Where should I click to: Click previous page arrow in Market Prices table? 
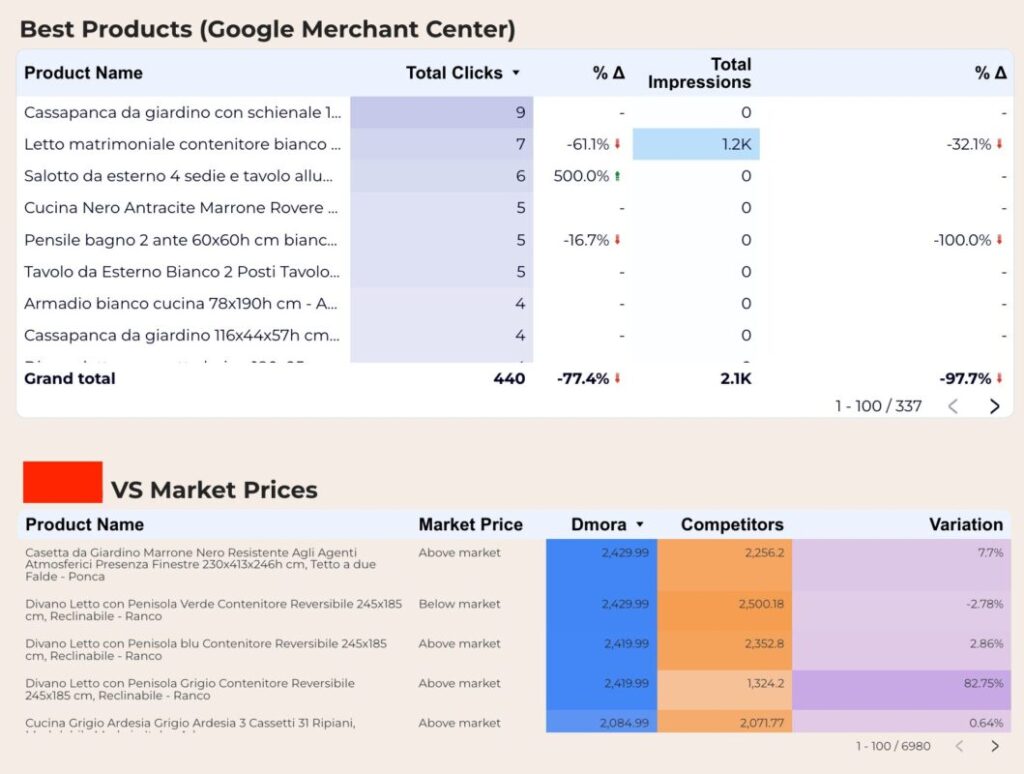pyautogui.click(x=959, y=746)
